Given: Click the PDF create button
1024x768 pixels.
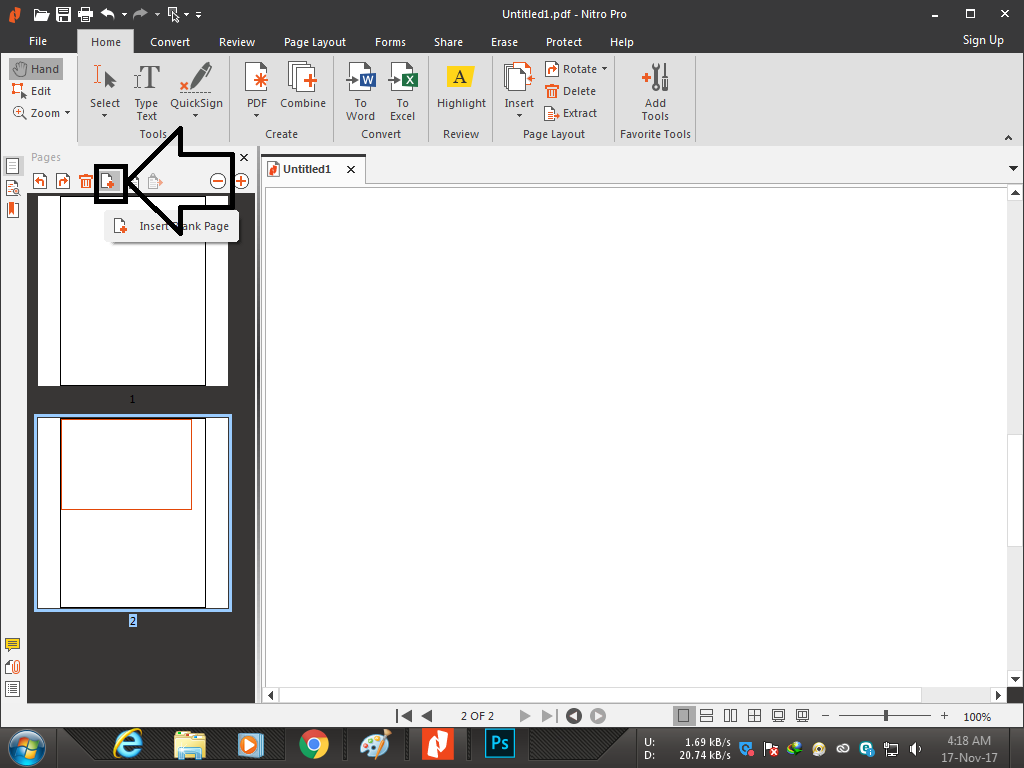Looking at the screenshot, I should [257, 85].
